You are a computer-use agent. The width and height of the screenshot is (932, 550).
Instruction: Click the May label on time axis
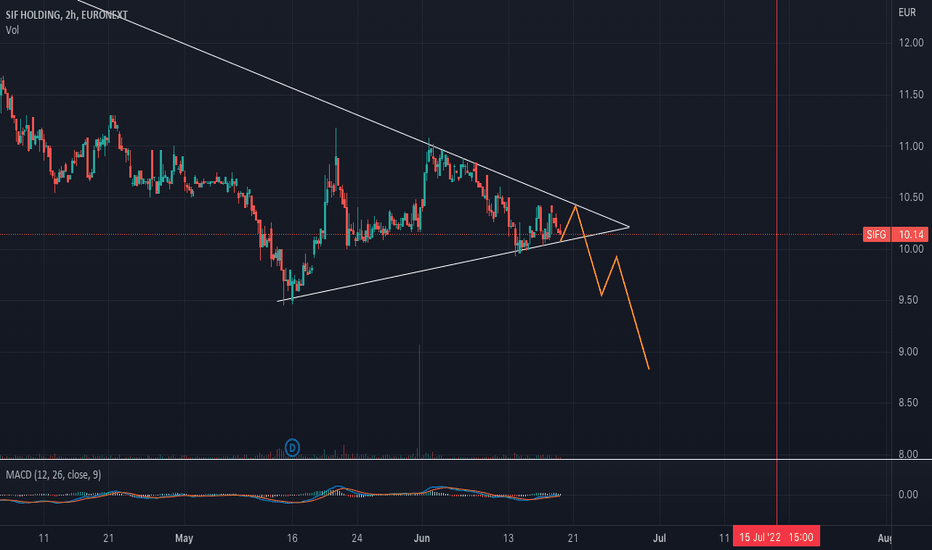(x=184, y=538)
